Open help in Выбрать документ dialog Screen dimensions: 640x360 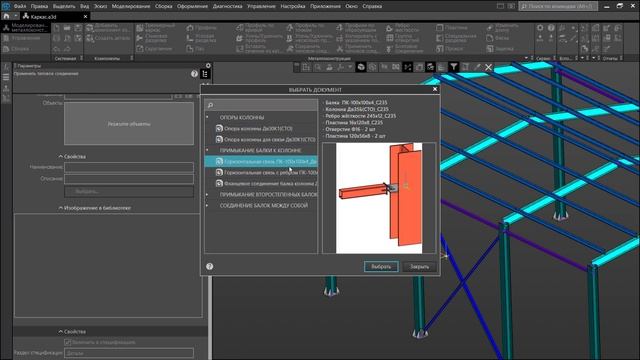click(x=209, y=267)
